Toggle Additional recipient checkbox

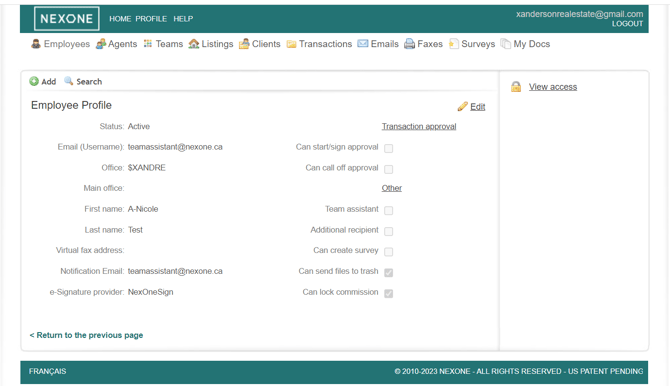pos(388,231)
